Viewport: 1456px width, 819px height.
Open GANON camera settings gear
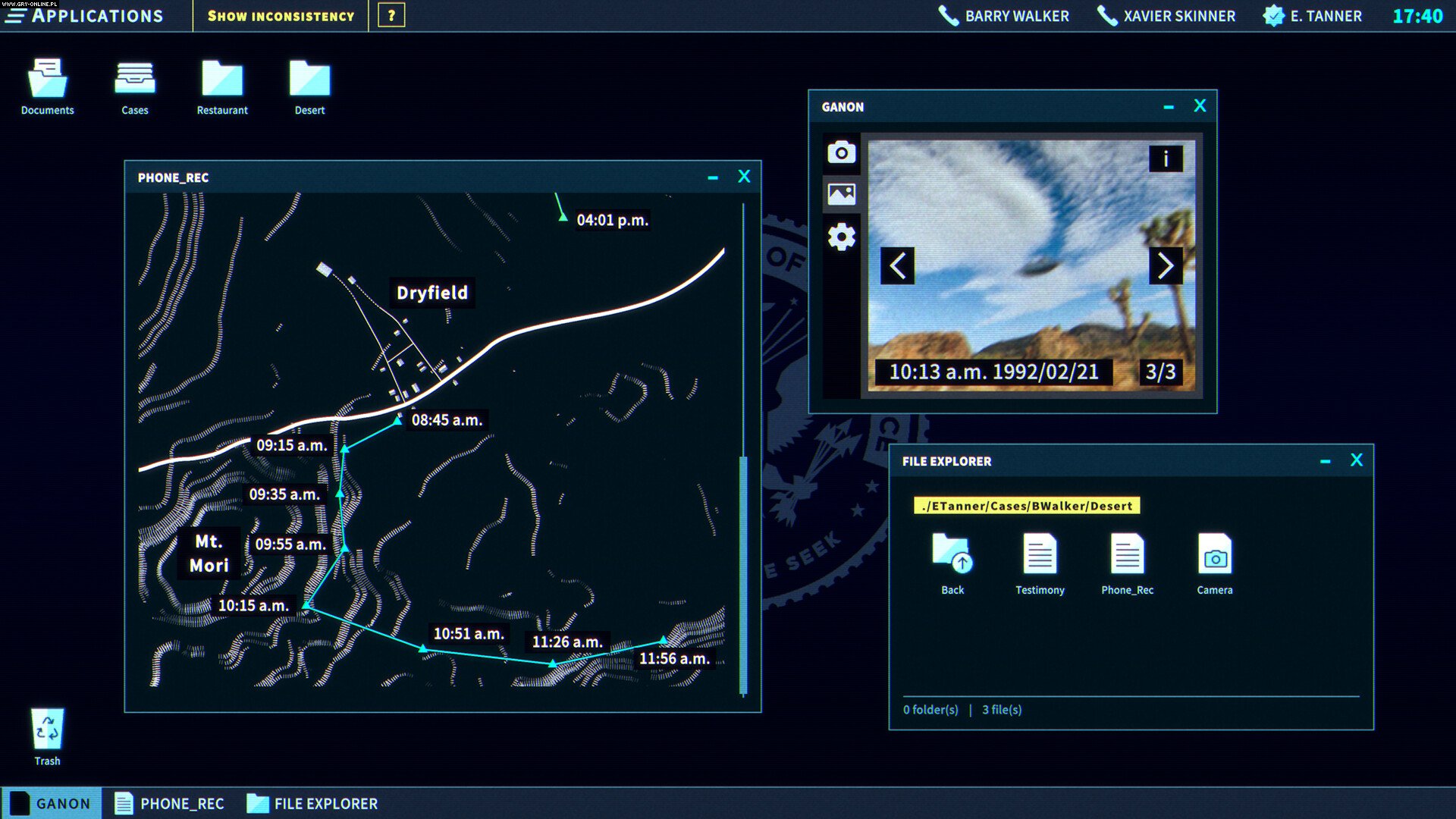point(841,236)
